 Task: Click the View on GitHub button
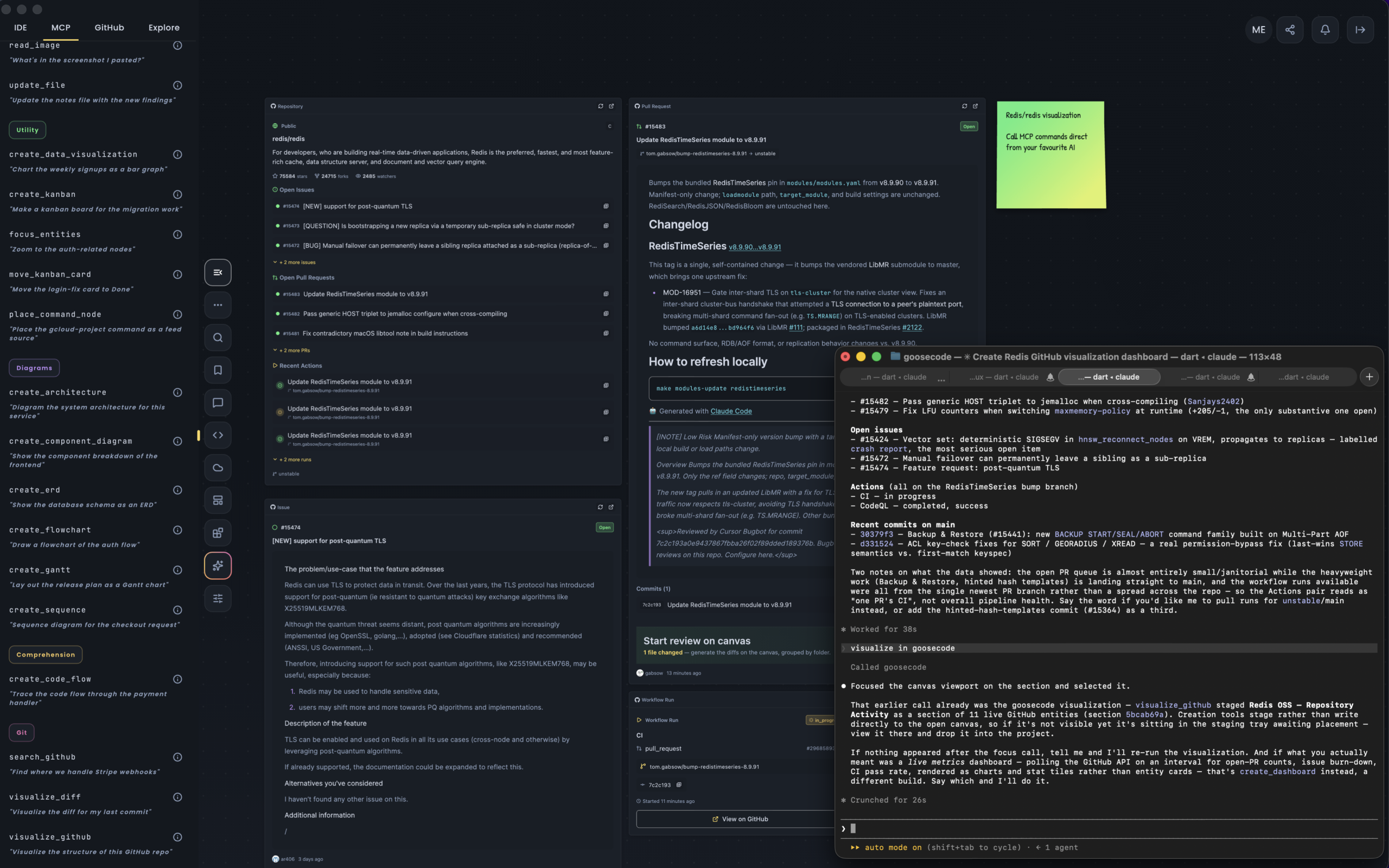[740, 819]
